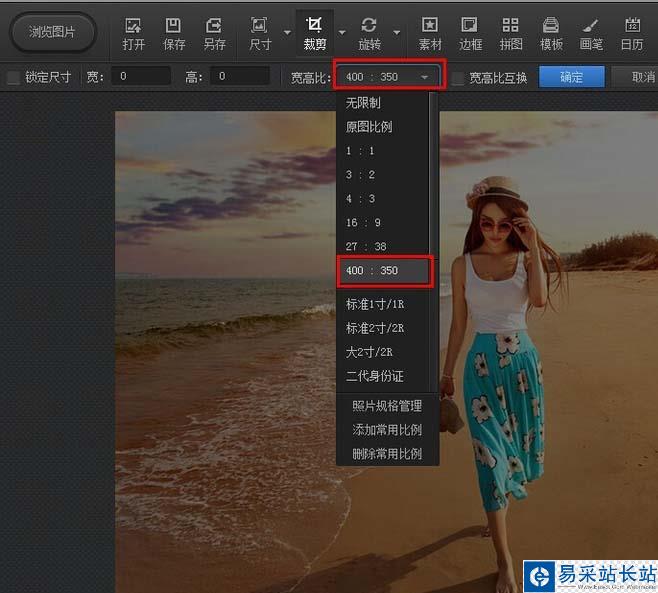Screen dimensions: 658x593
Task: Select 二代身份证 ID card size
Action: (x=383, y=376)
